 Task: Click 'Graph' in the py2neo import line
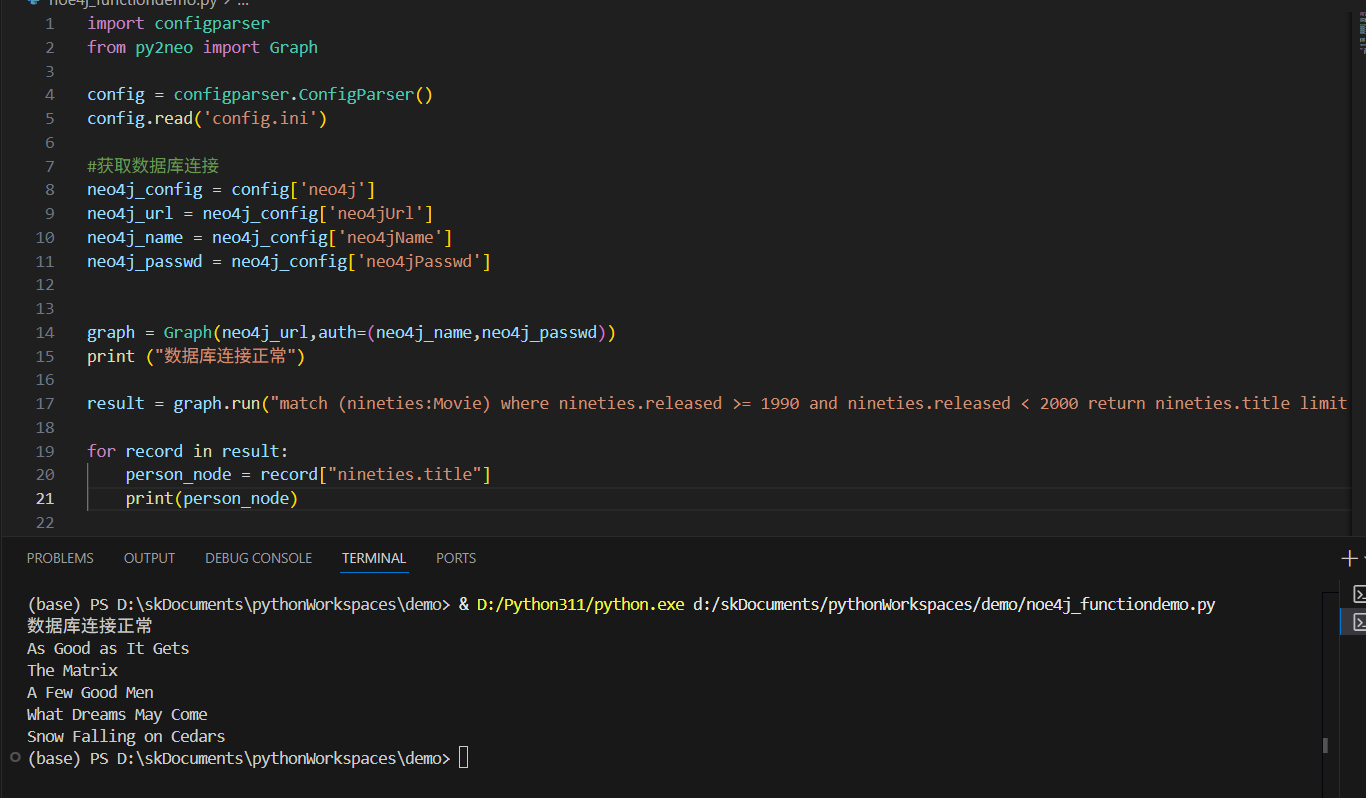(294, 47)
